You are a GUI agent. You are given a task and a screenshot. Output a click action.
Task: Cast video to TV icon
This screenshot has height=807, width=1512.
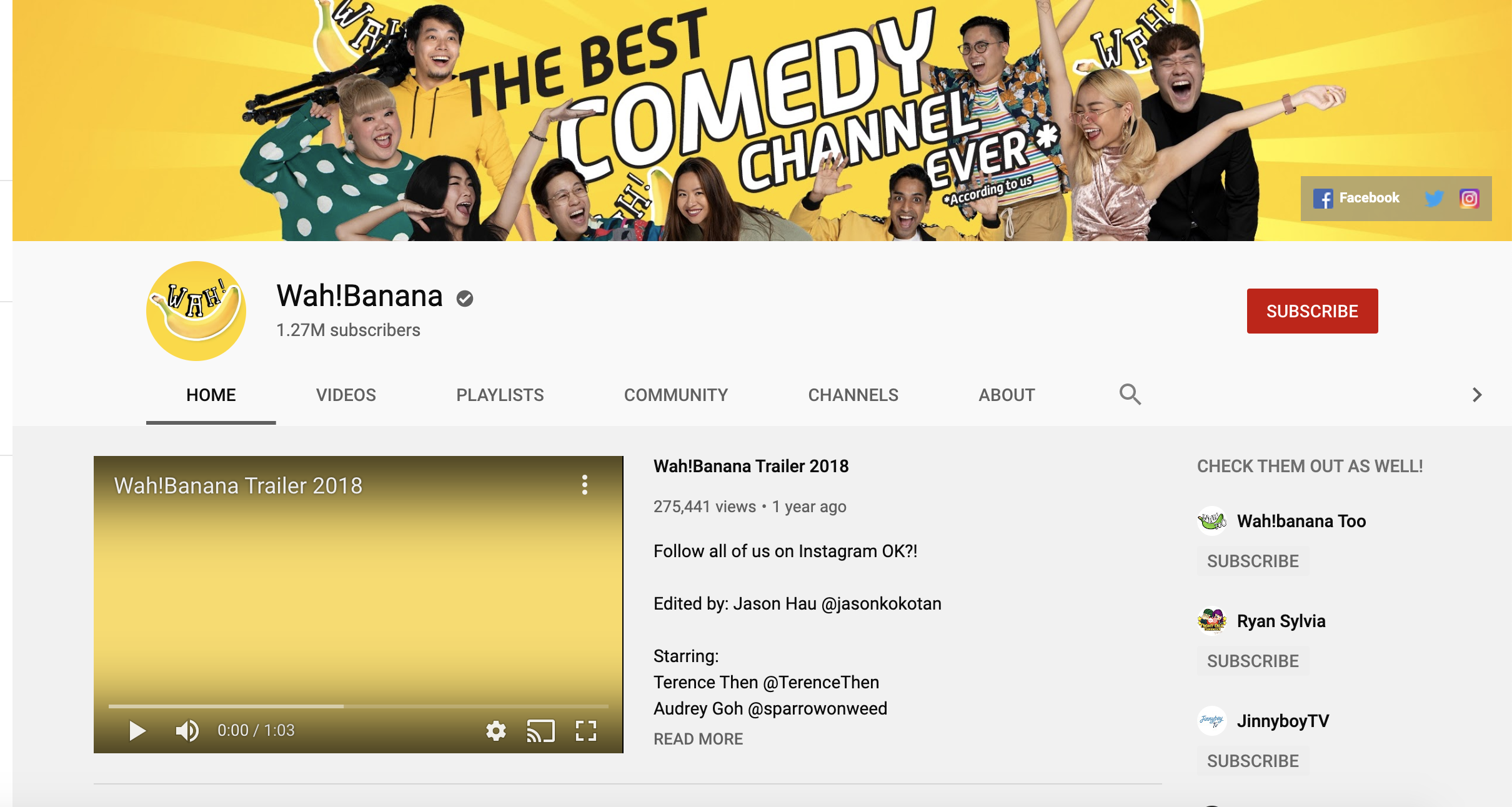click(x=541, y=730)
